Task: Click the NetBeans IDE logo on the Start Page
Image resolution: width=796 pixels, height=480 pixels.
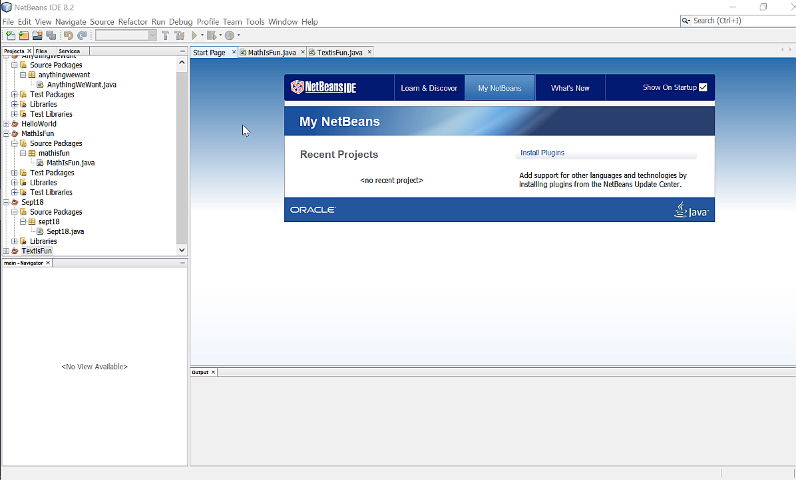Action: click(323, 87)
